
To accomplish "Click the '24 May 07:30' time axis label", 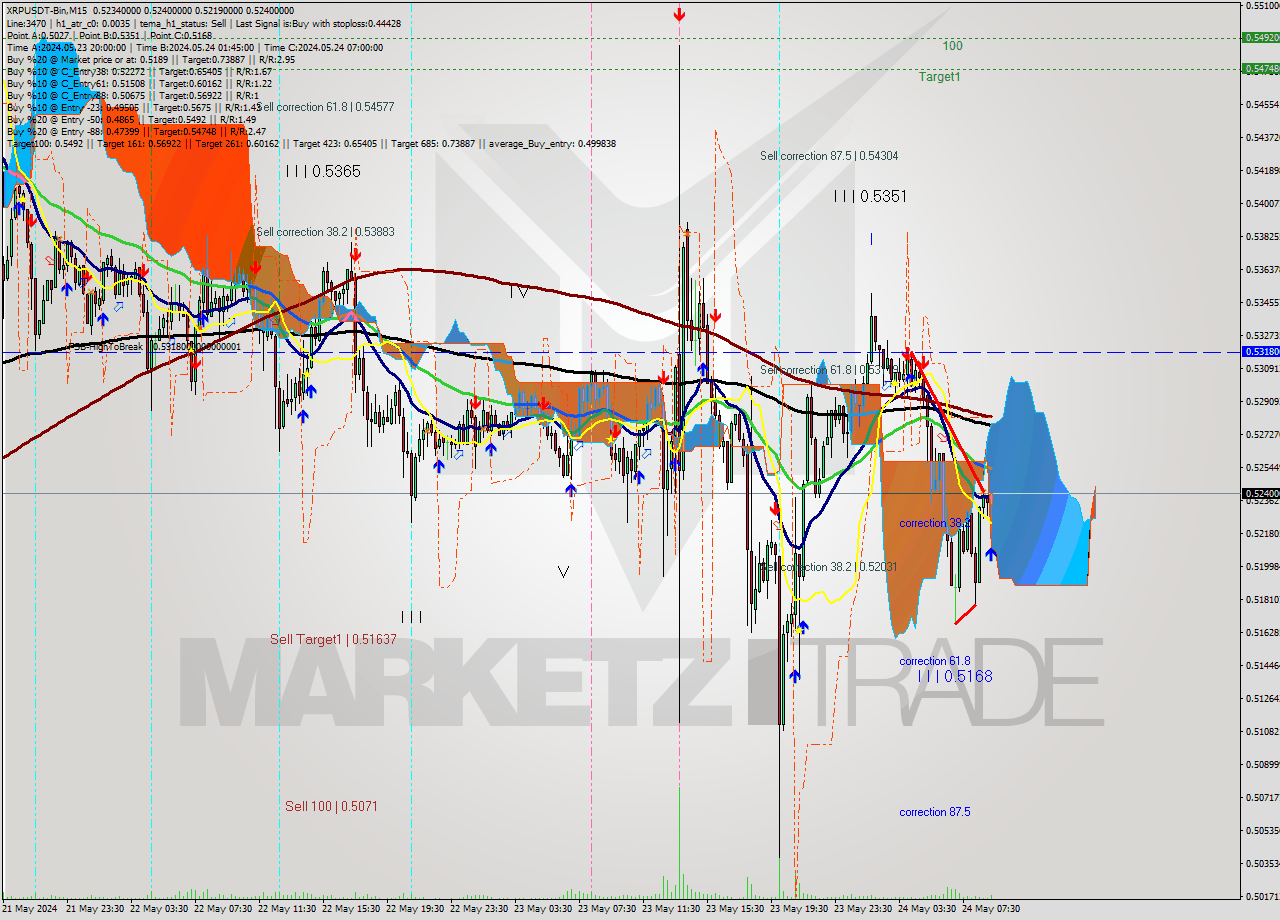I will (992, 909).
